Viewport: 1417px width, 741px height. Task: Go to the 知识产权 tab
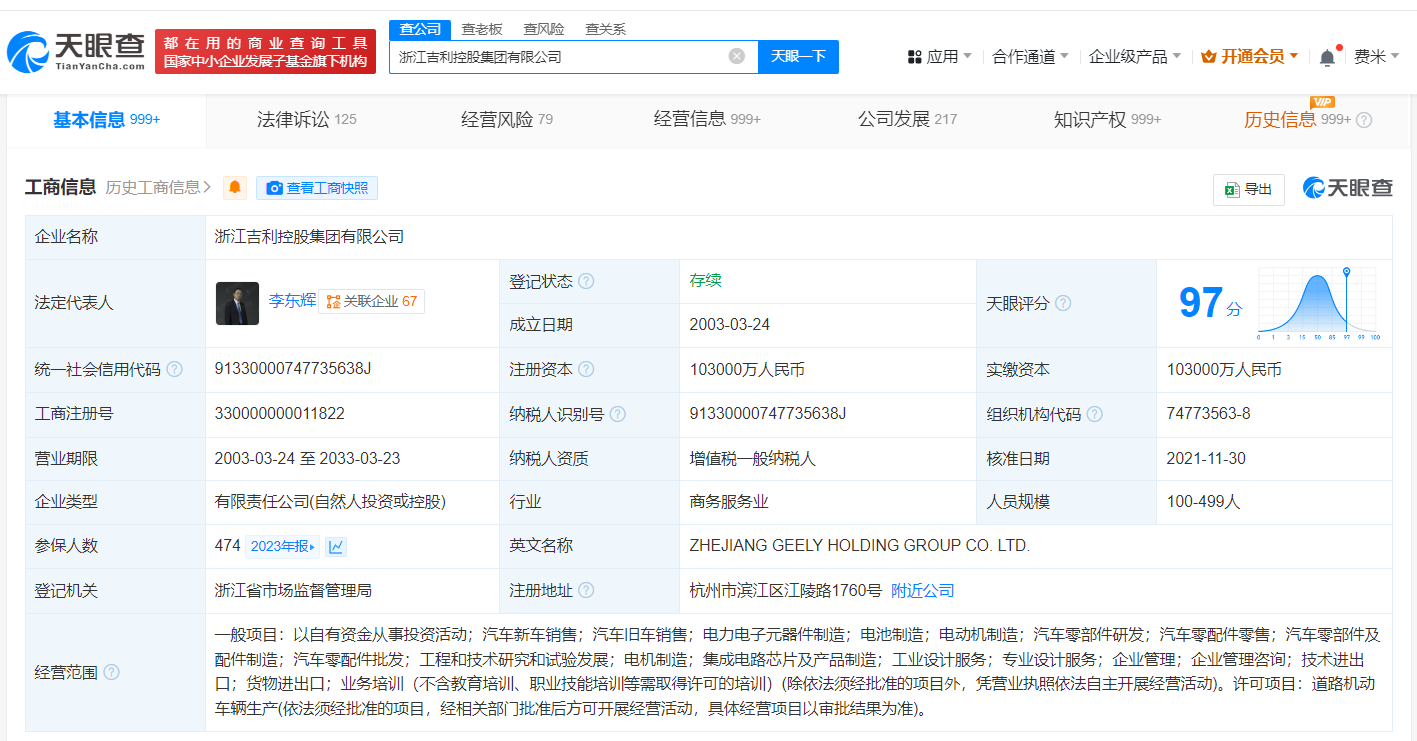tap(1107, 120)
